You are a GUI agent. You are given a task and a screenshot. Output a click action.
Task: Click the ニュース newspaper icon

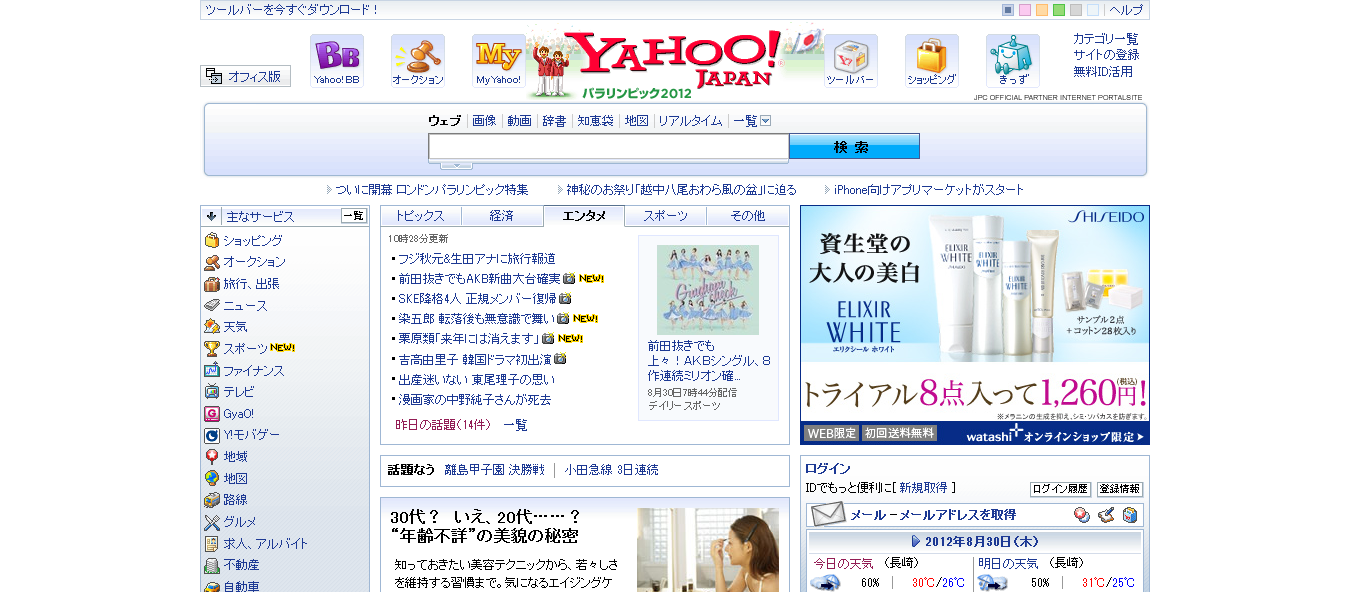tap(212, 305)
